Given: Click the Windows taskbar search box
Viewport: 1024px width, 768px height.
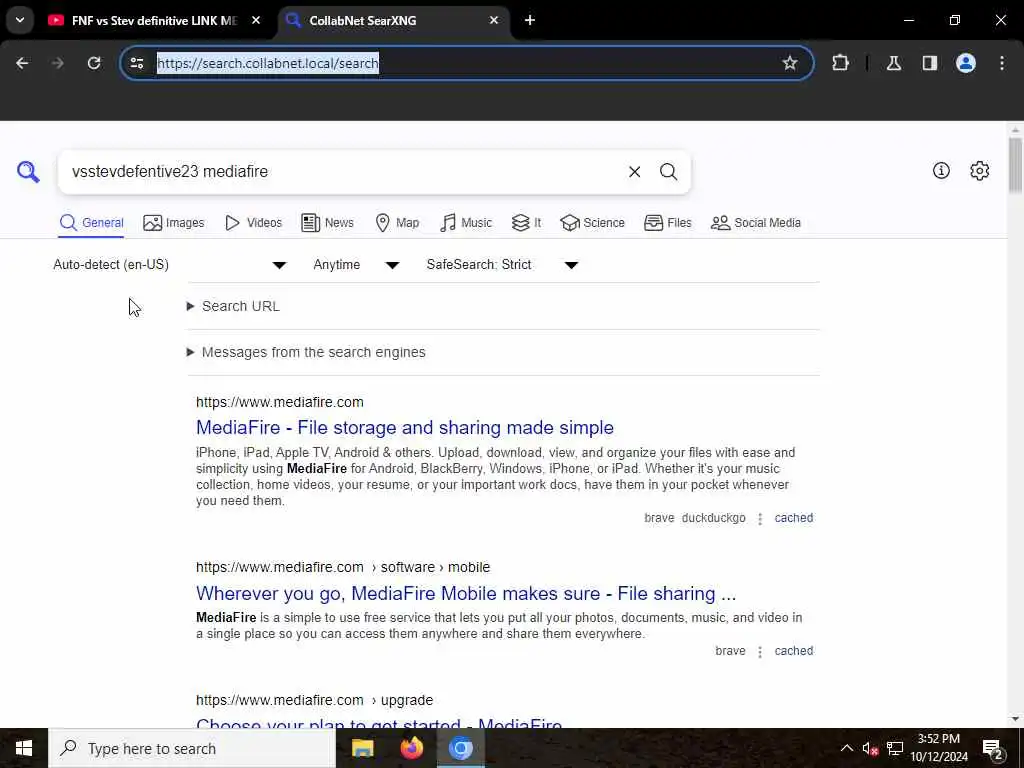Looking at the screenshot, I should 192,748.
